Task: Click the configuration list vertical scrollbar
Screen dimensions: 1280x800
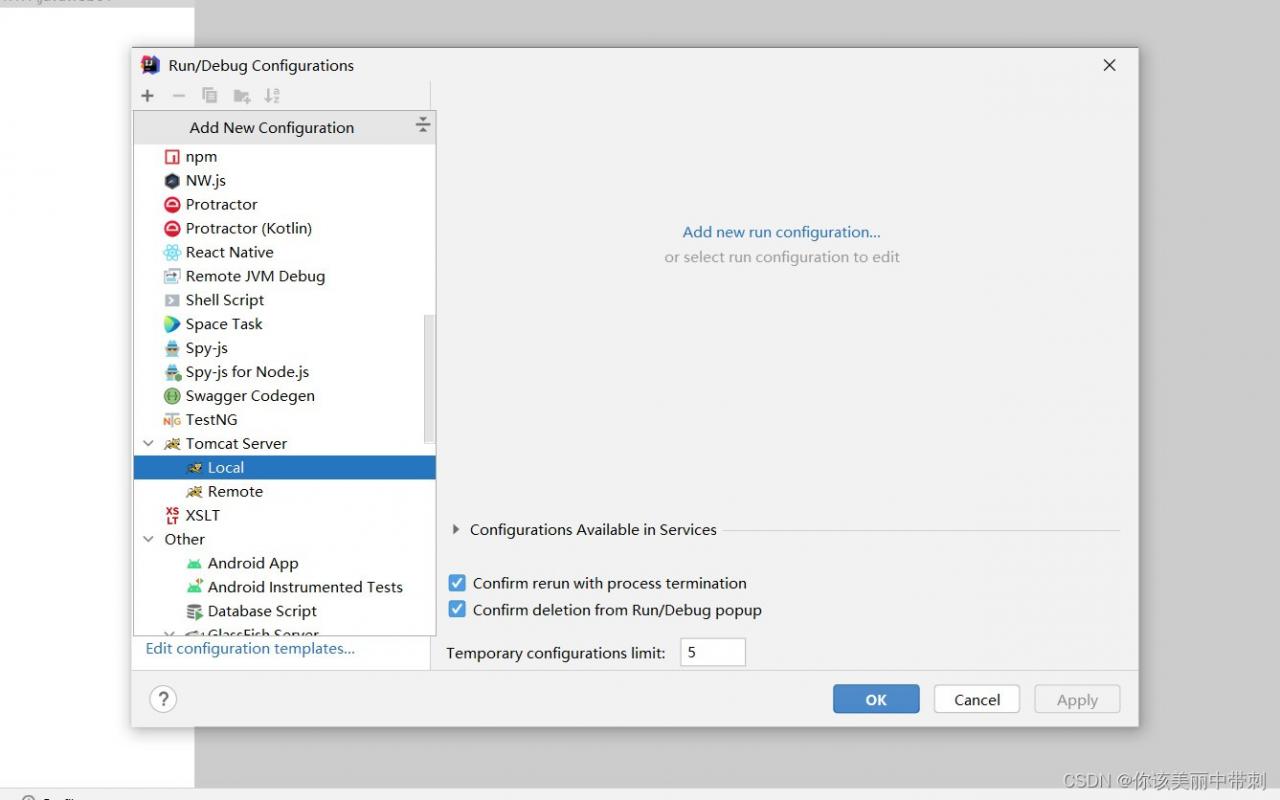Action: pos(430,379)
